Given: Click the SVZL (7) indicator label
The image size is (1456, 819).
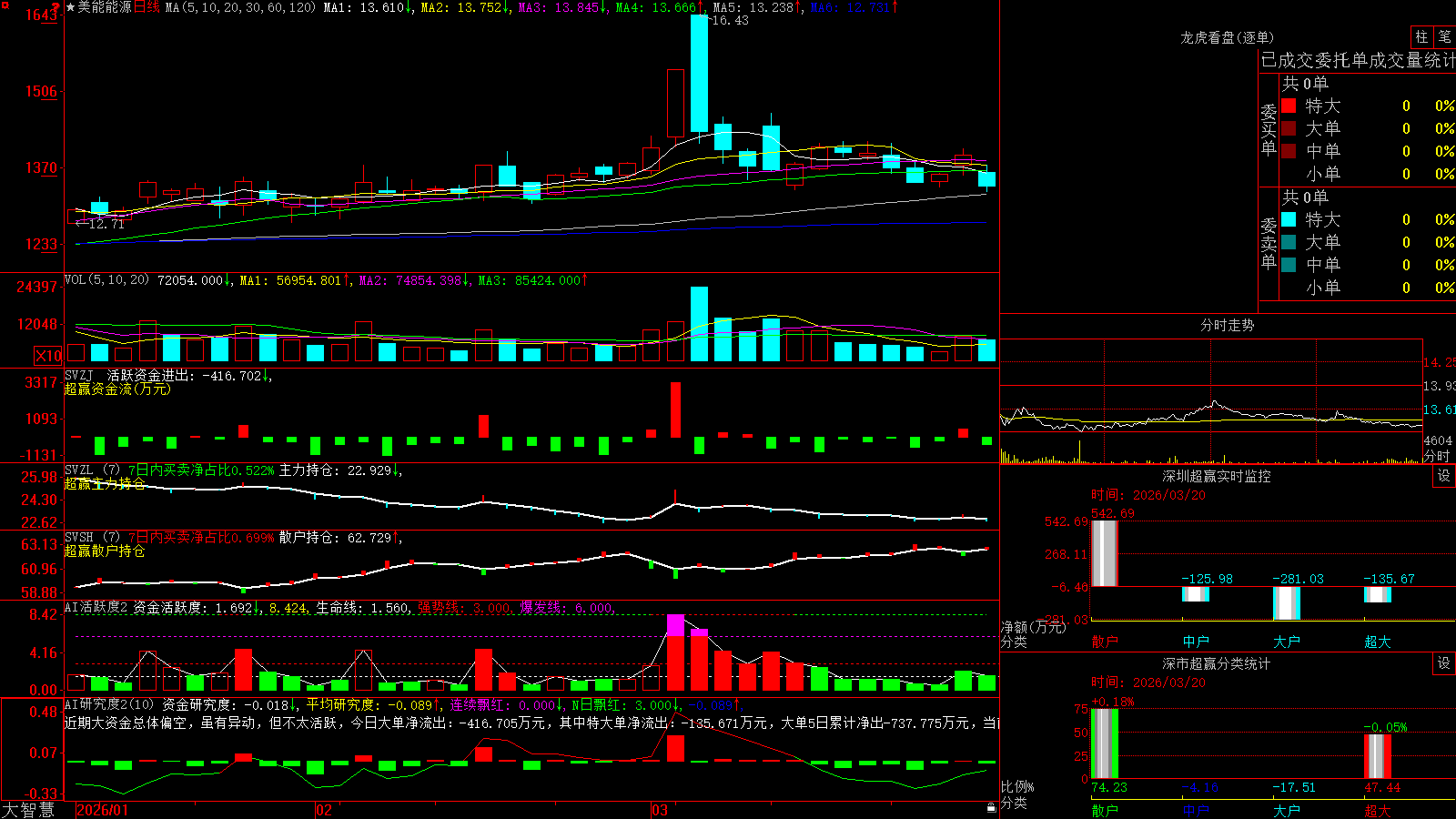Looking at the screenshot, I should pyautogui.click(x=92, y=470).
